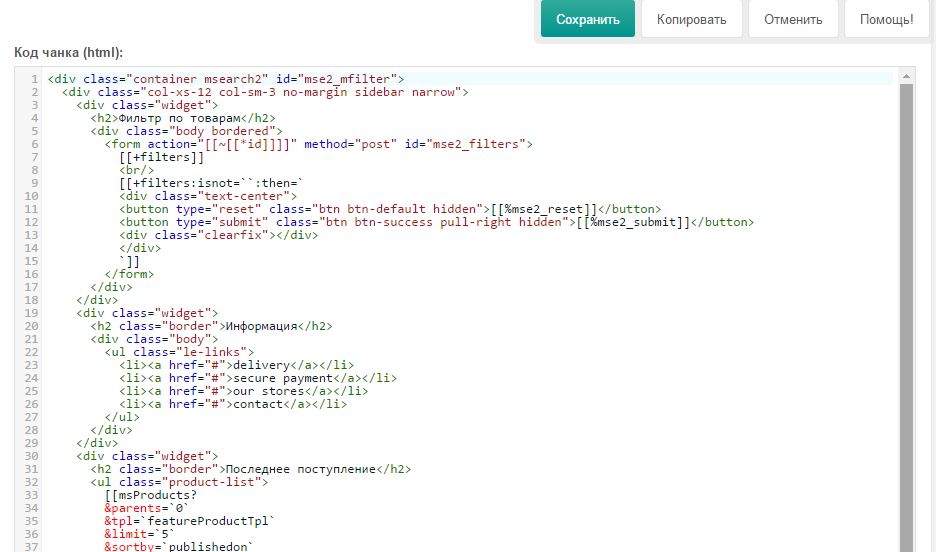This screenshot has height=552, width=936.
Task: Click the [[msProducts? snippet call line
Action: [151, 495]
